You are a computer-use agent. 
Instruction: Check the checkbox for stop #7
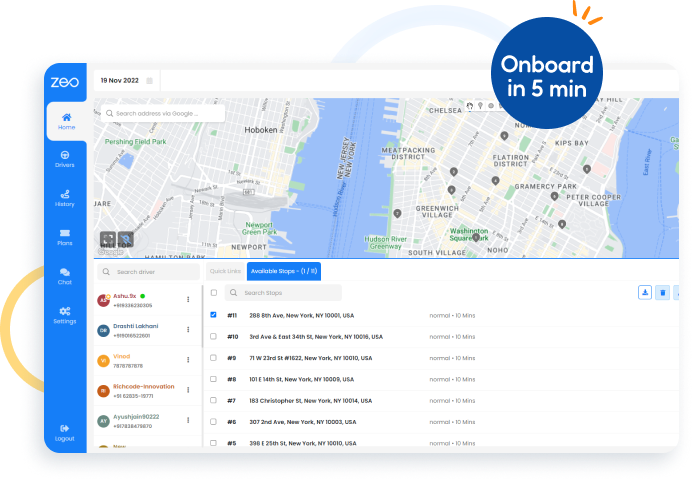pos(213,400)
